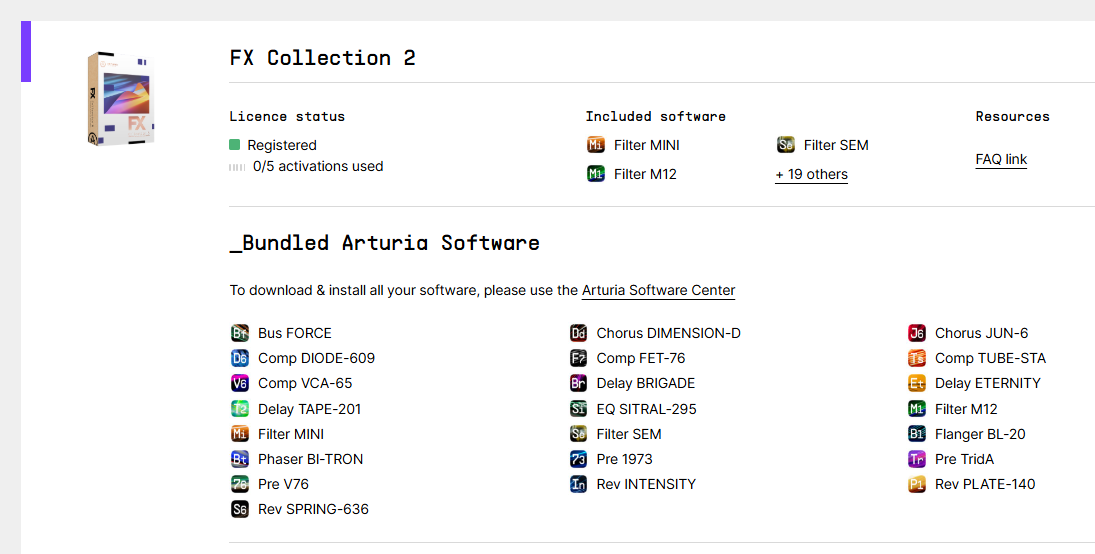Click the Delay ETERNITY icon
The image size is (1095, 554).
pyautogui.click(x=917, y=384)
